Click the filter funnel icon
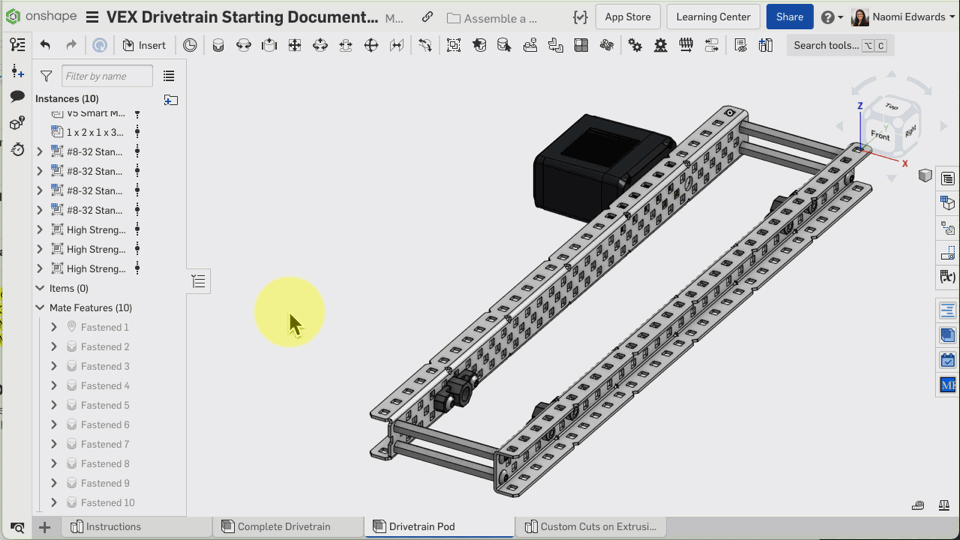Viewport: 960px width, 540px height. click(x=46, y=76)
